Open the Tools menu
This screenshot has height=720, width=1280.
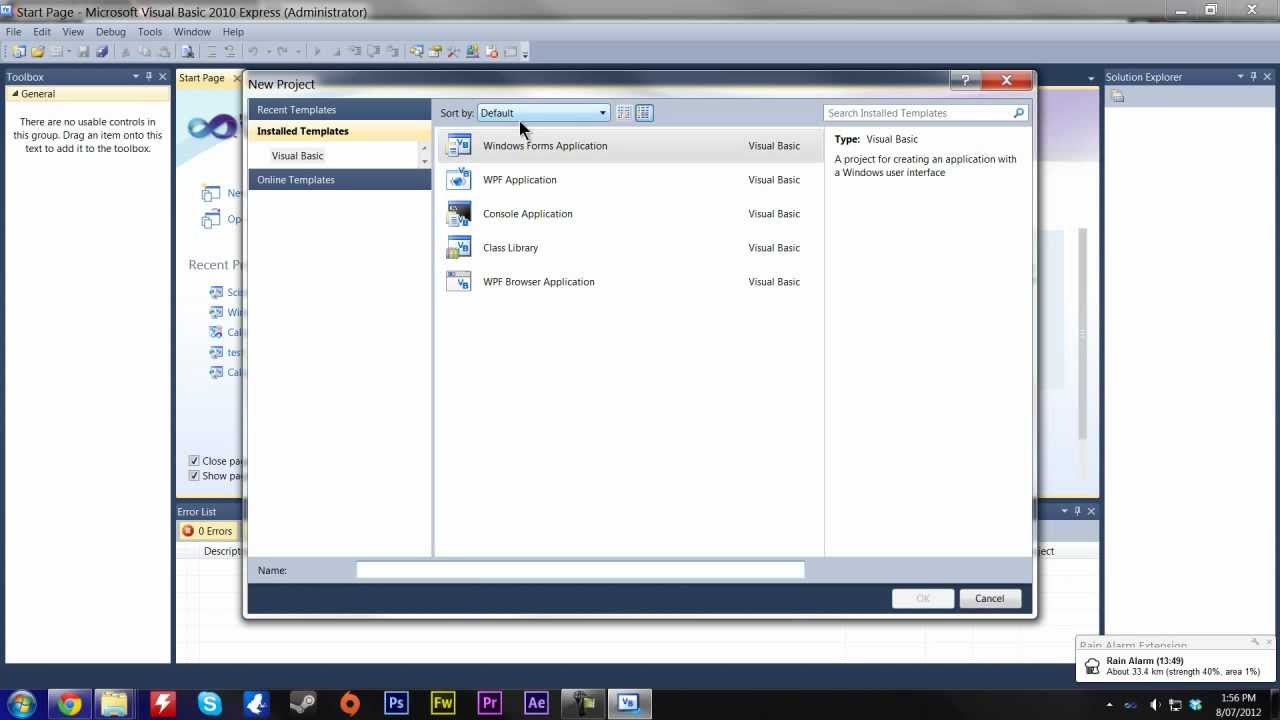click(150, 32)
